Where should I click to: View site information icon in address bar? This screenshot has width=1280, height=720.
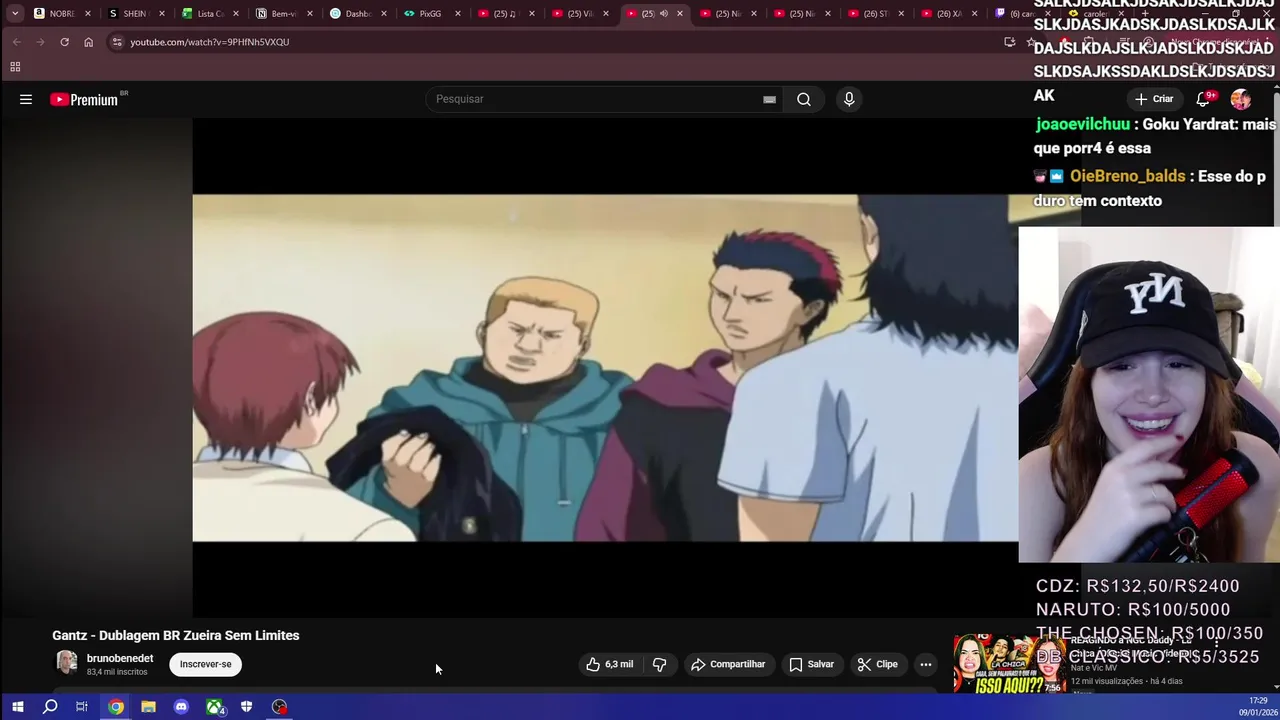(x=117, y=42)
